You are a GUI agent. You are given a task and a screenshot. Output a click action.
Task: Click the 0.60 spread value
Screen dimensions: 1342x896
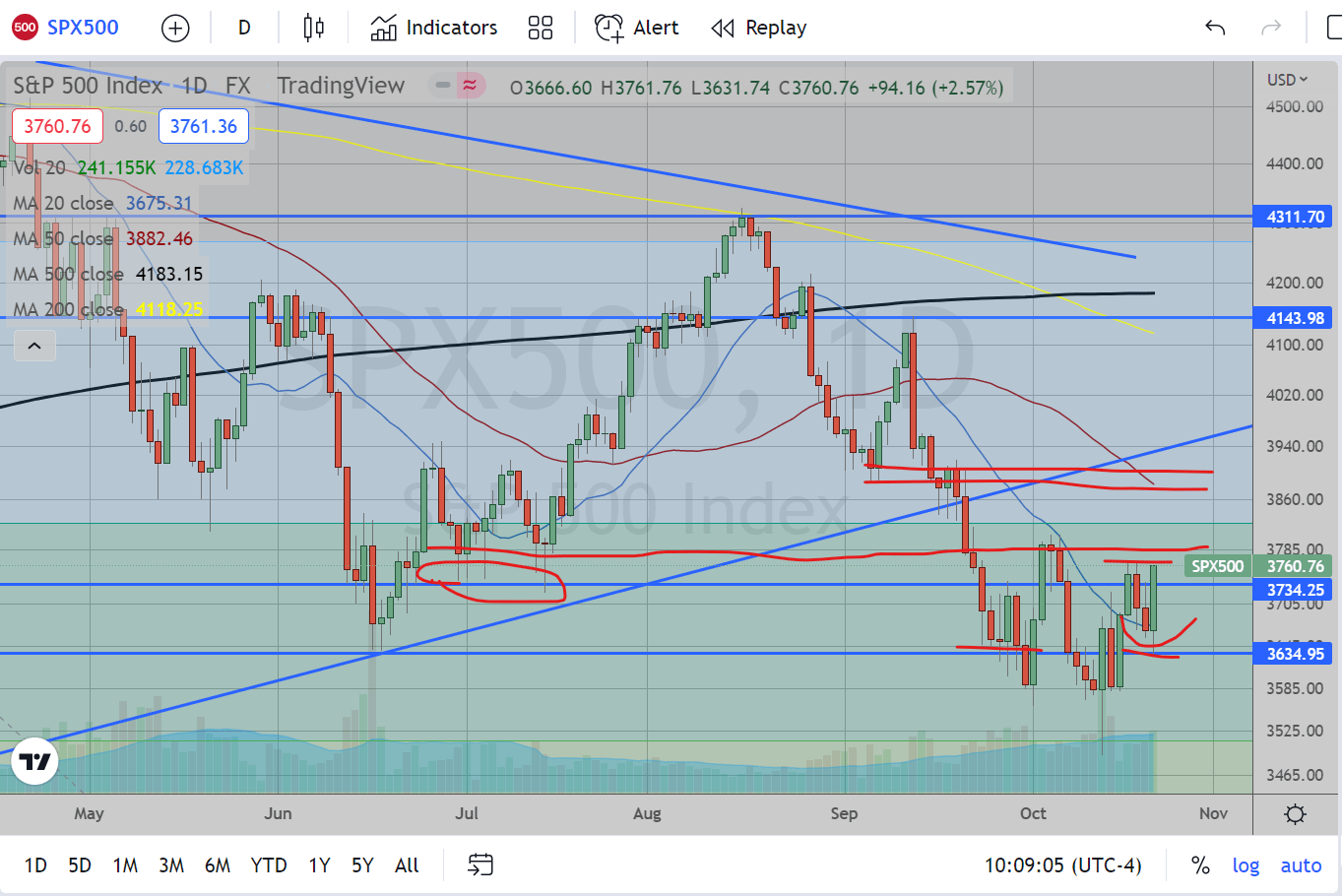click(131, 126)
